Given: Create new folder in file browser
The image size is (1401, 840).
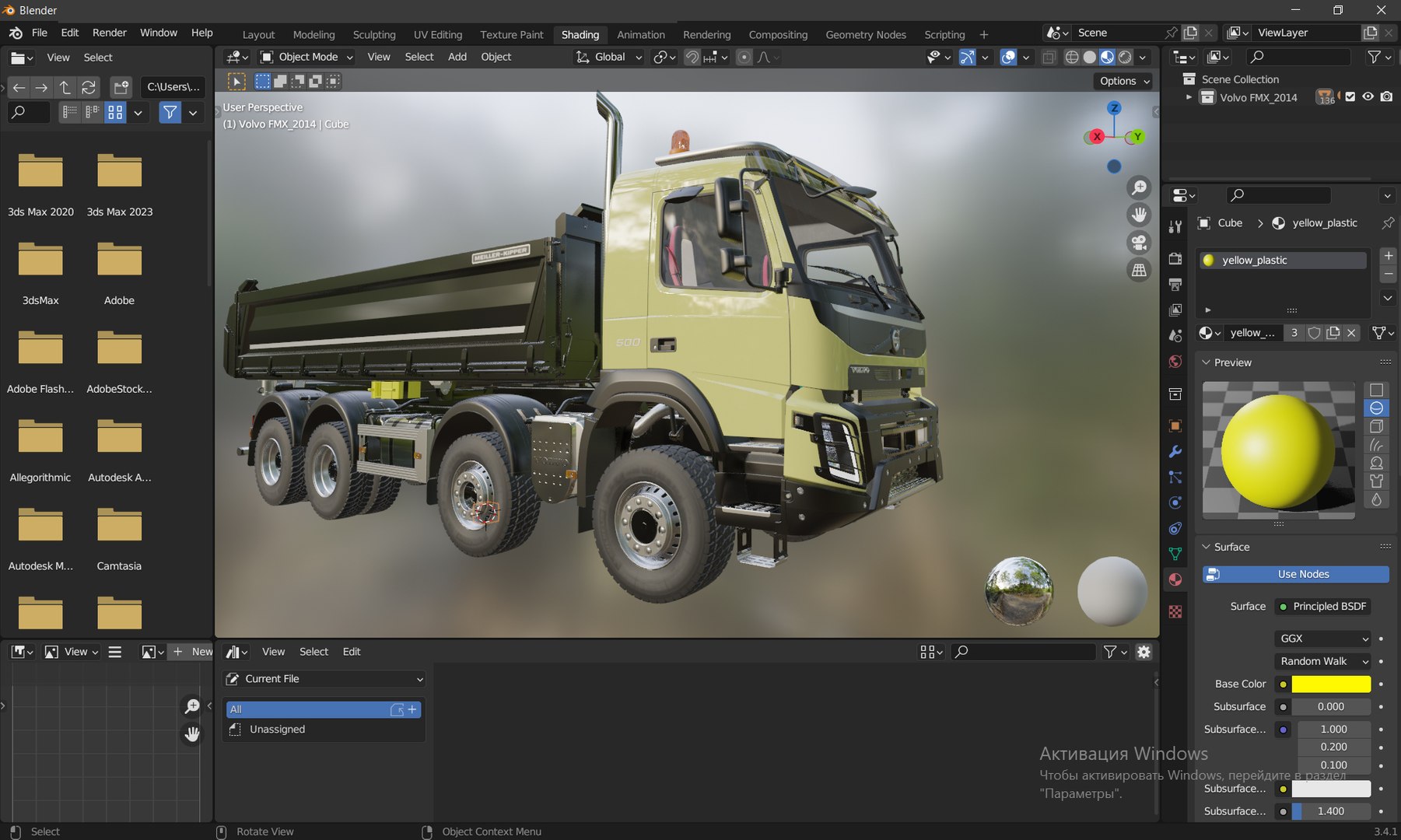Looking at the screenshot, I should (x=121, y=87).
